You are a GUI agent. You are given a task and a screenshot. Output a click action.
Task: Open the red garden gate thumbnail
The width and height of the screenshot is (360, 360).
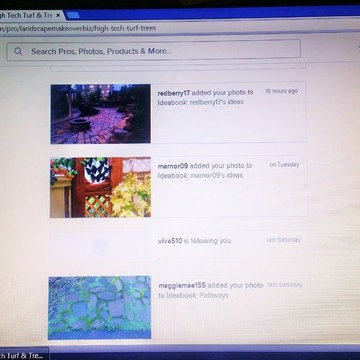click(x=100, y=187)
